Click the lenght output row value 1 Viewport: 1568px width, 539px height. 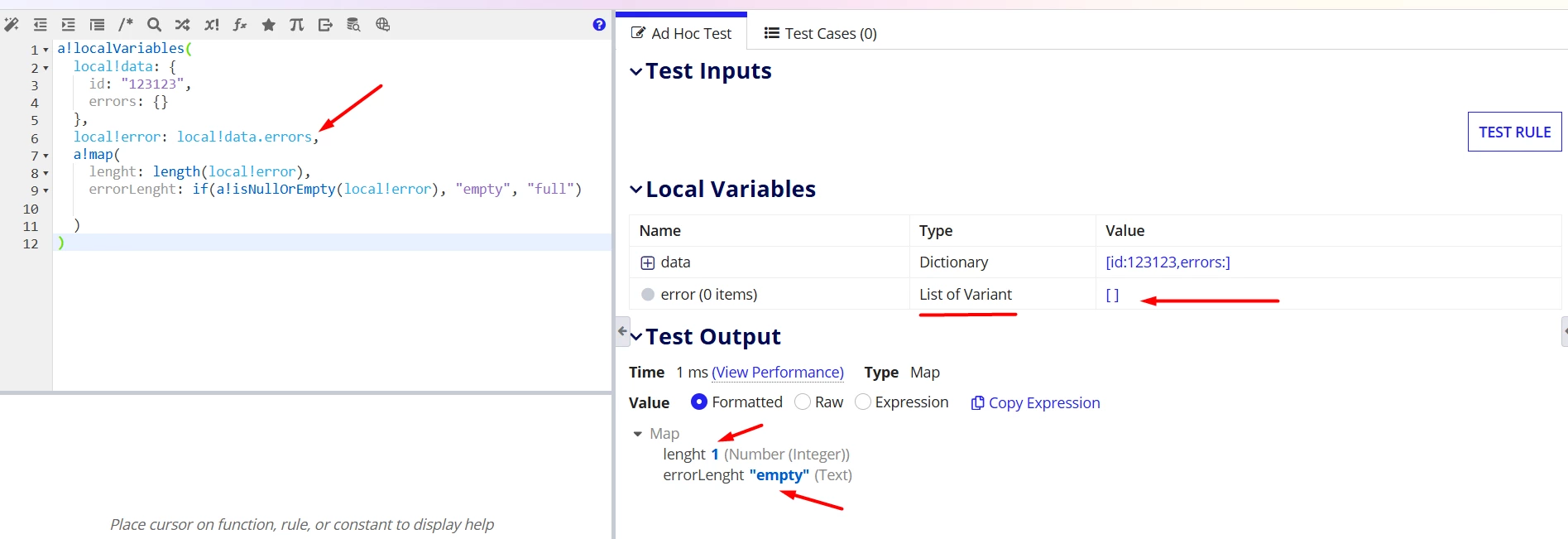715,455
